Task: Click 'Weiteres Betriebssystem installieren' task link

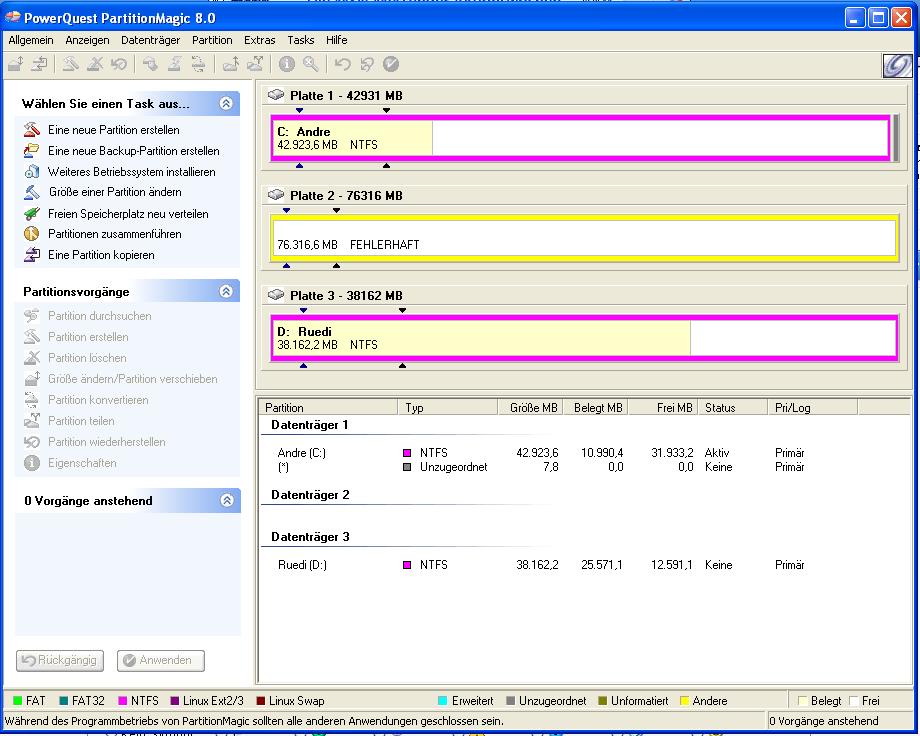Action: [x=131, y=172]
